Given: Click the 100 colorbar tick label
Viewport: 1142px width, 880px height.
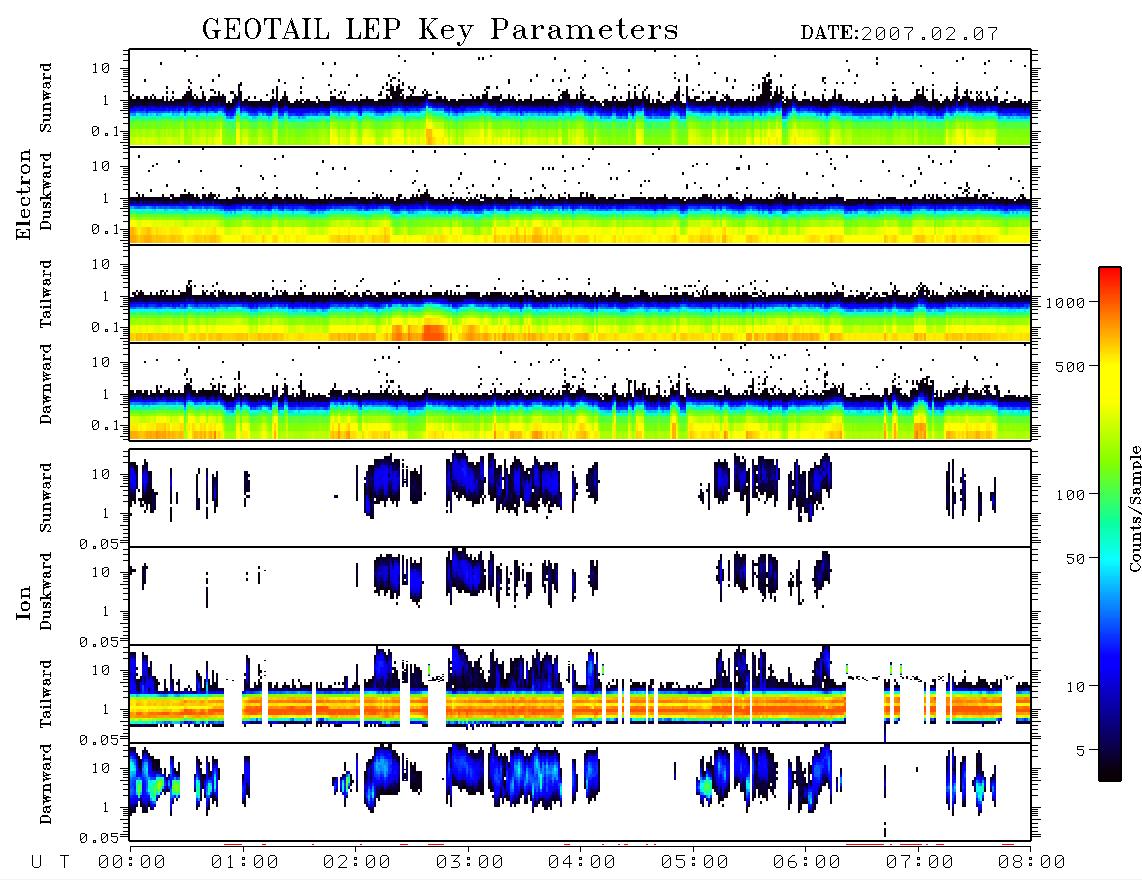Looking at the screenshot, I should pyautogui.click(x=1070, y=495).
